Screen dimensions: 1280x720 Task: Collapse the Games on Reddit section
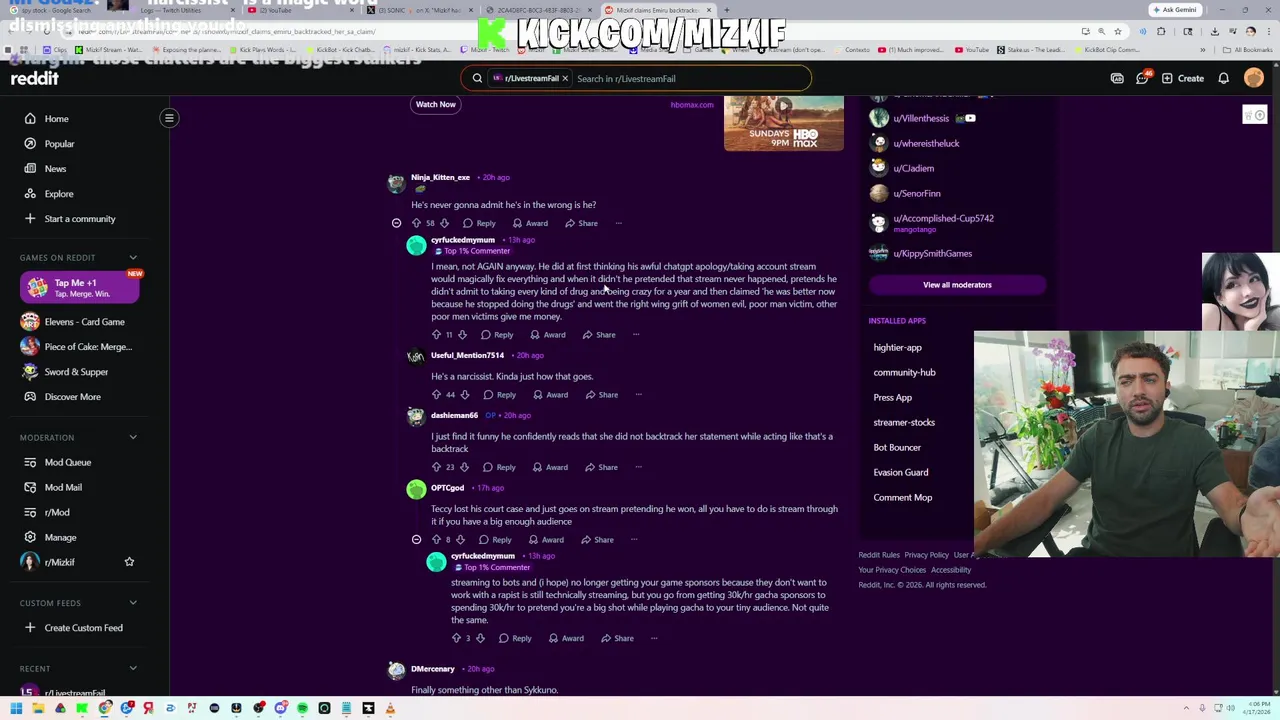coord(132,257)
